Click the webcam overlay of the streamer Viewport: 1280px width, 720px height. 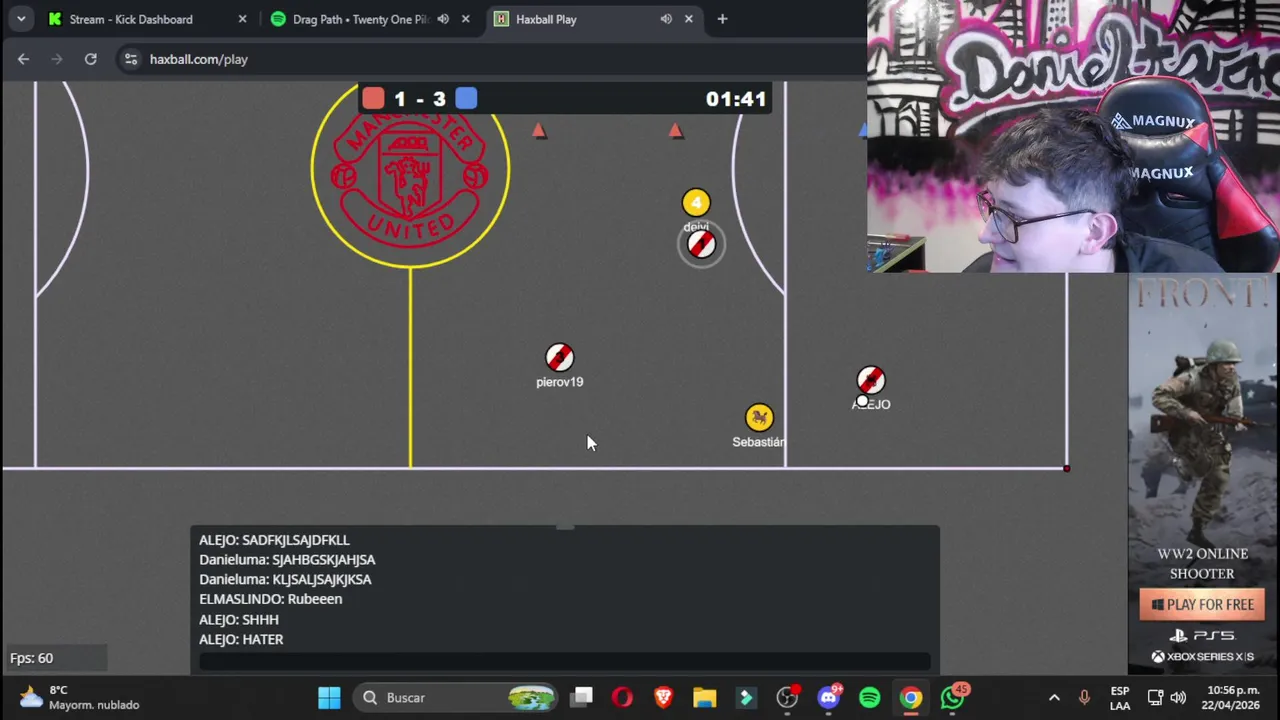pyautogui.click(x=1072, y=136)
